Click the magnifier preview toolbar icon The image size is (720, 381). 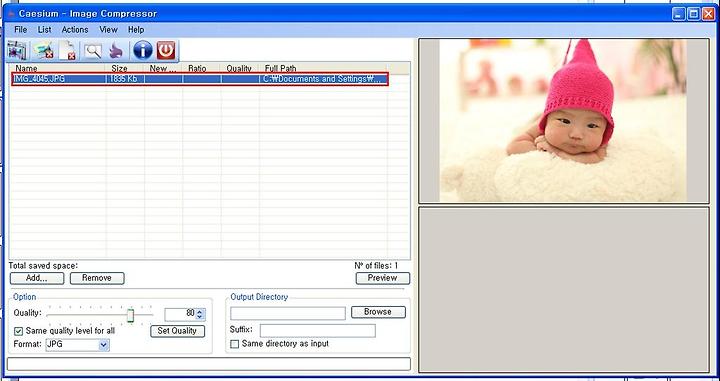93,50
